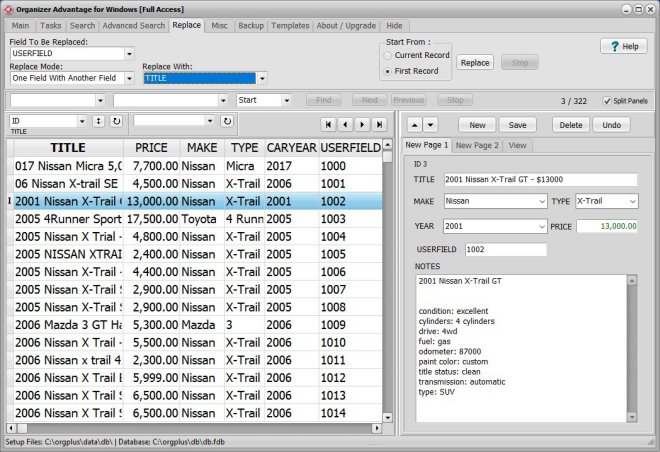The height and width of the screenshot is (452, 660).
Task: Click the New record button
Action: point(477,125)
